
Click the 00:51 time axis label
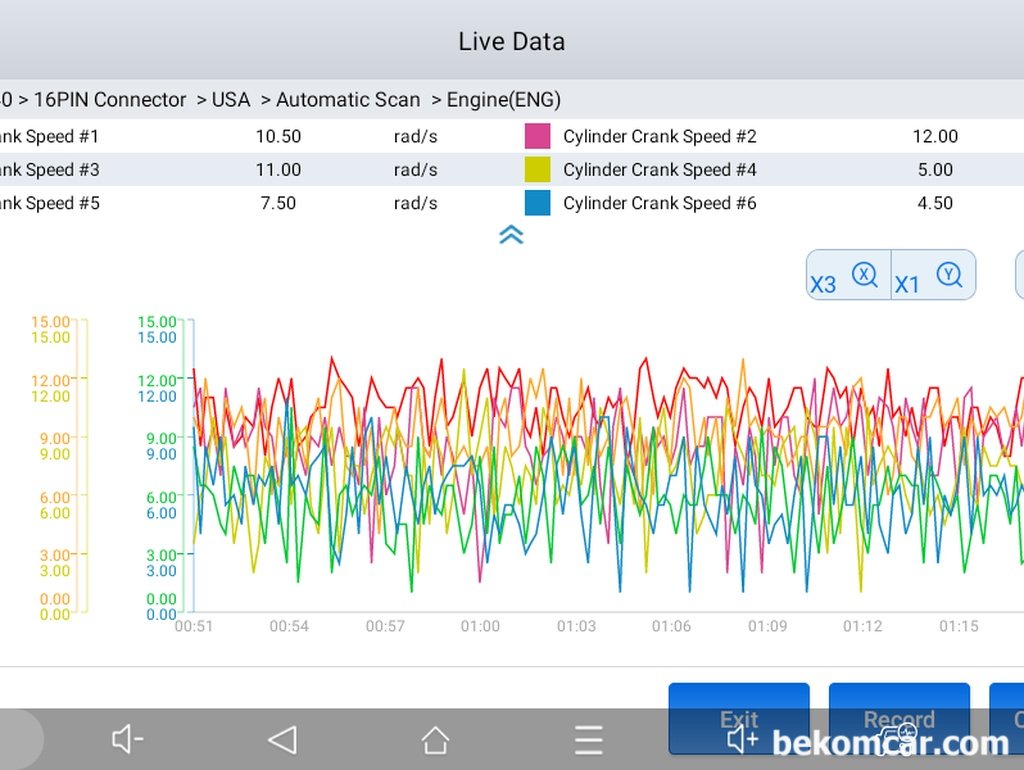pyautogui.click(x=194, y=626)
